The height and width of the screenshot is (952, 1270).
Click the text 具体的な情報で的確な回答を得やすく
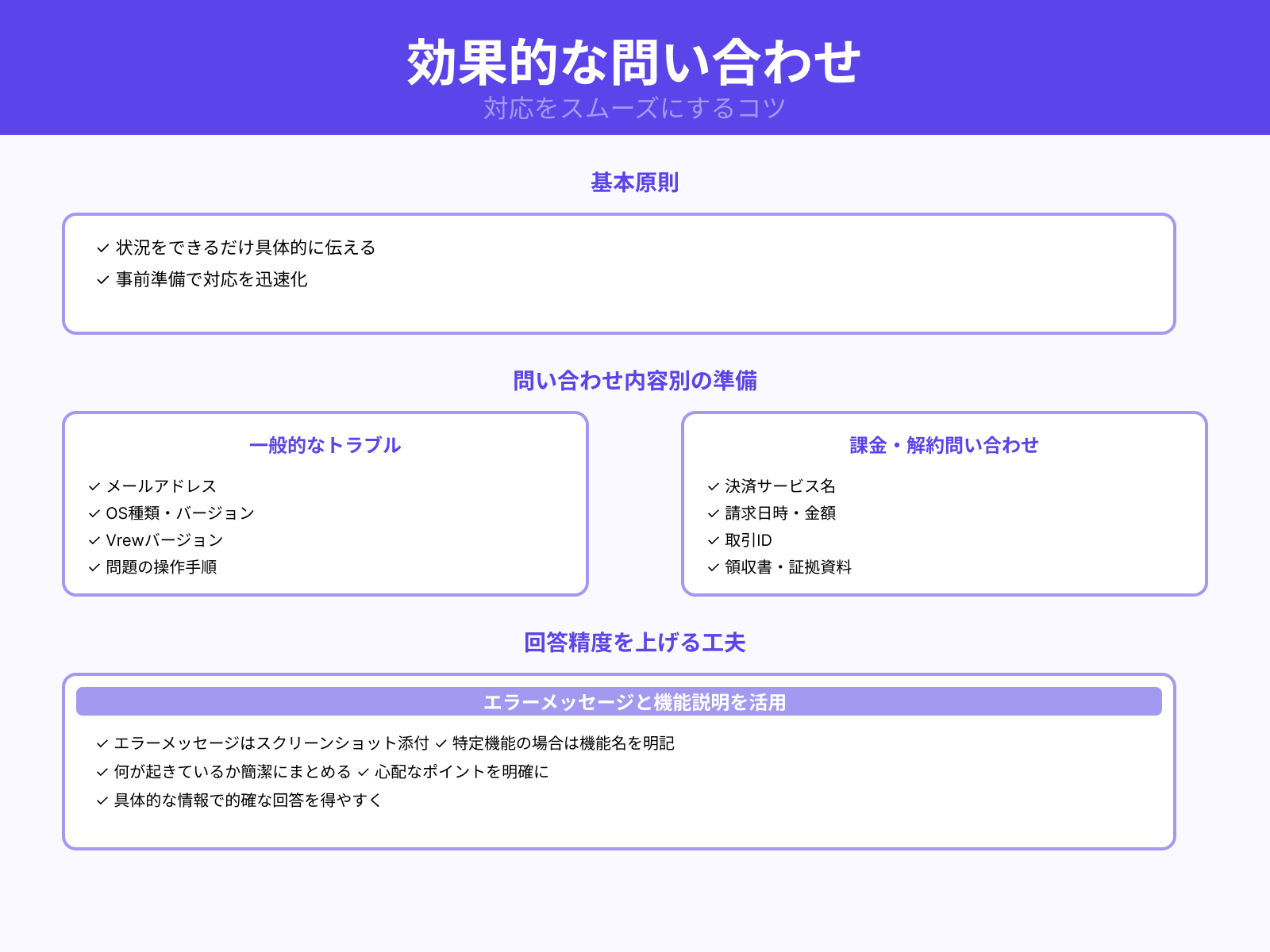click(246, 800)
